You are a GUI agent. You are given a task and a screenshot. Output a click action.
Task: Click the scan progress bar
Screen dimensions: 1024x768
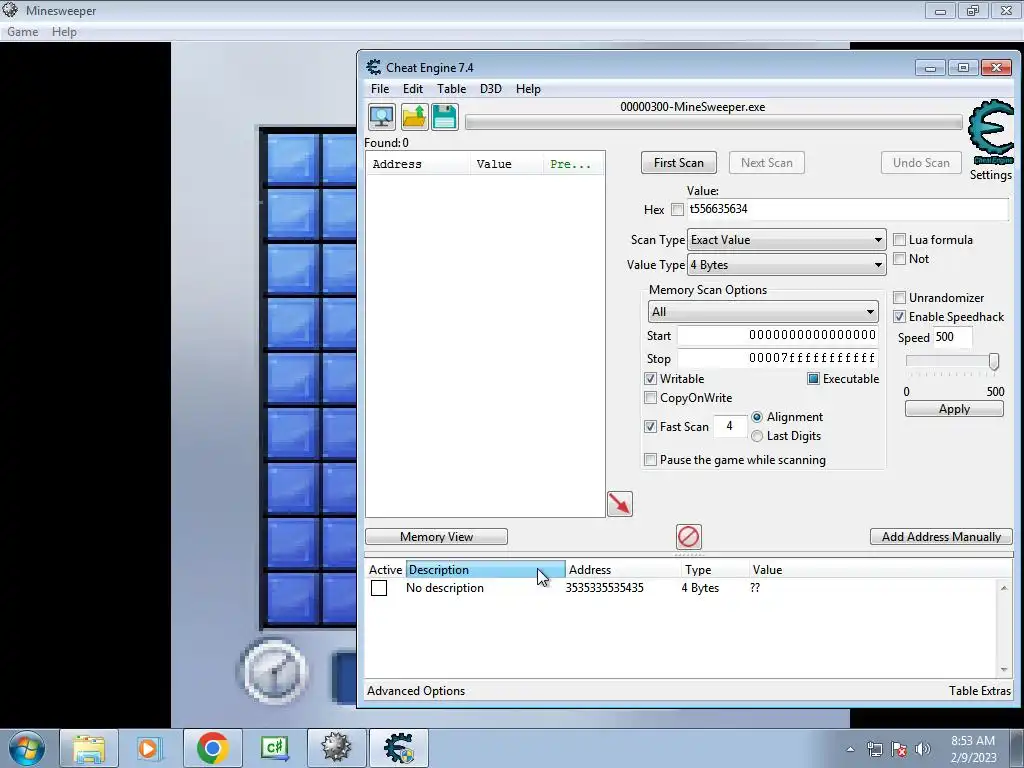tap(714, 122)
